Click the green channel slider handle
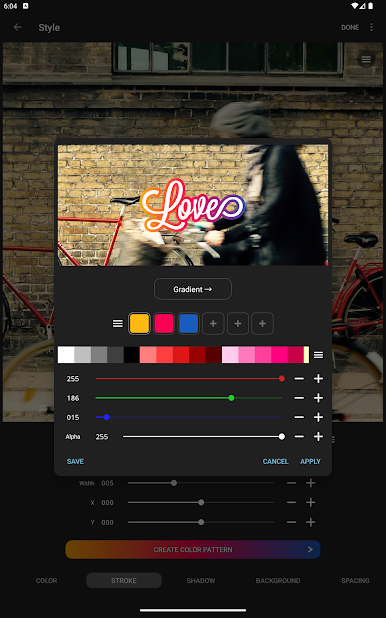The width and height of the screenshot is (386, 618). 231,398
